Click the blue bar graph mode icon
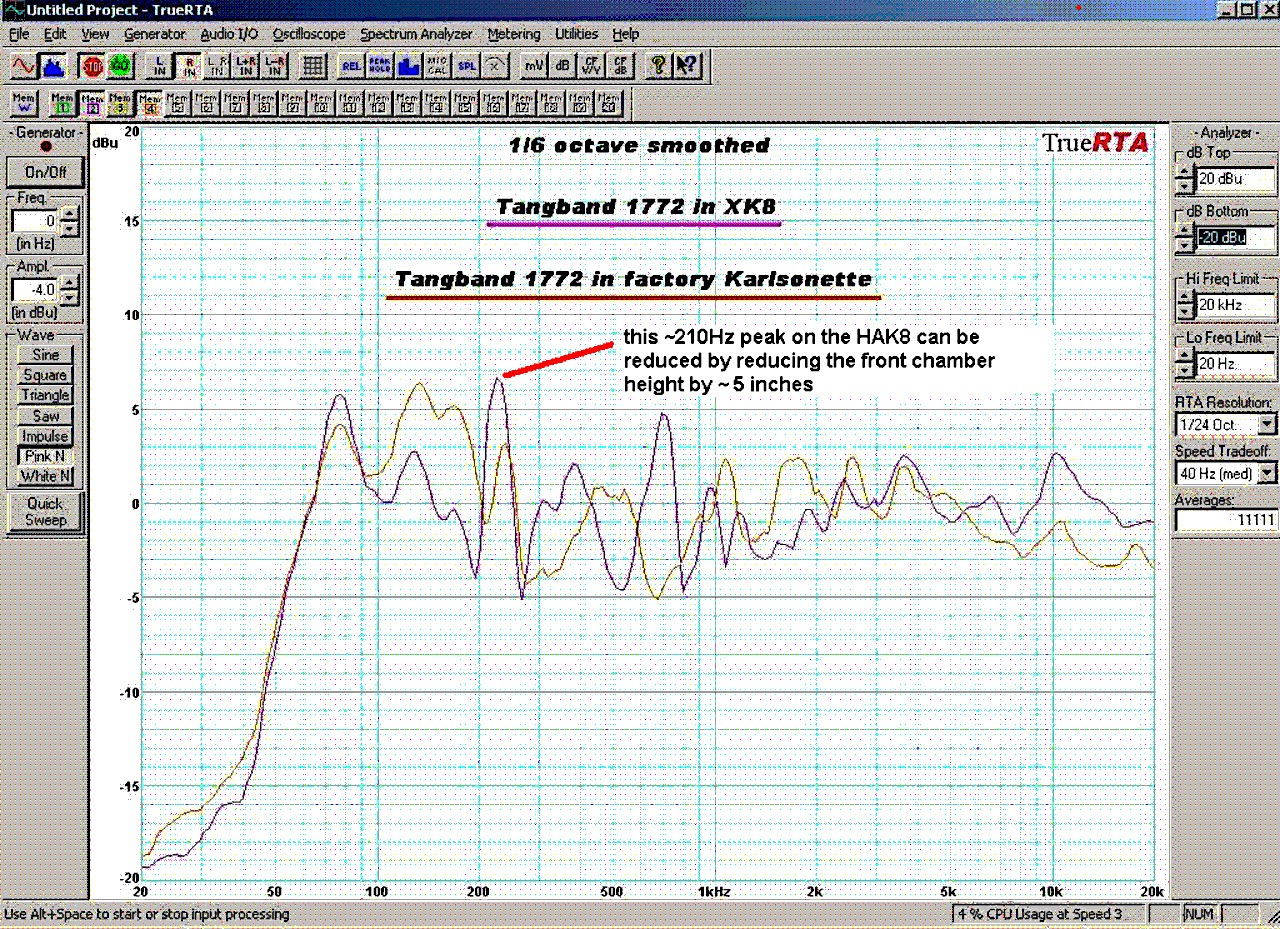Image resolution: width=1280 pixels, height=929 pixels. tap(408, 66)
